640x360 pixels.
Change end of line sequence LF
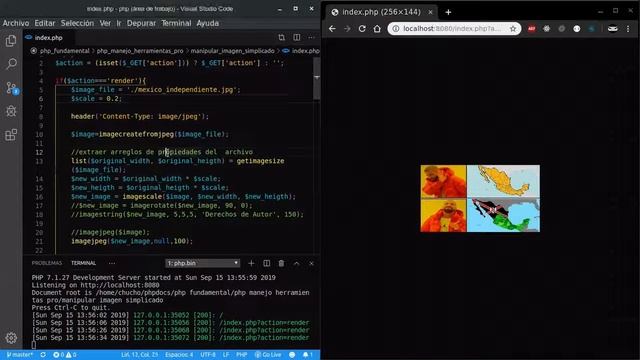(x=226, y=355)
